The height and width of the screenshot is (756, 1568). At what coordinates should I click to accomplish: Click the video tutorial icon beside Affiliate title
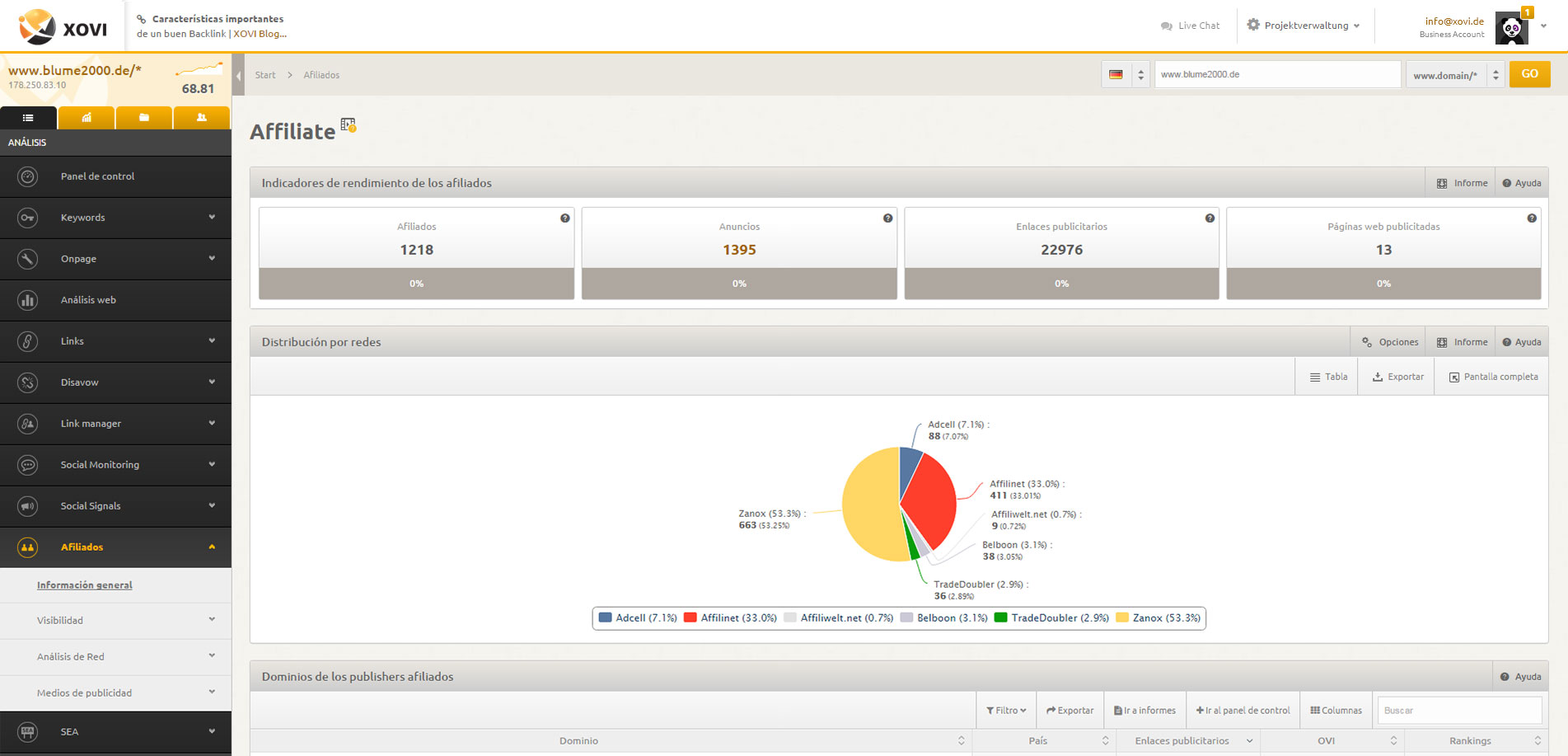(x=348, y=125)
